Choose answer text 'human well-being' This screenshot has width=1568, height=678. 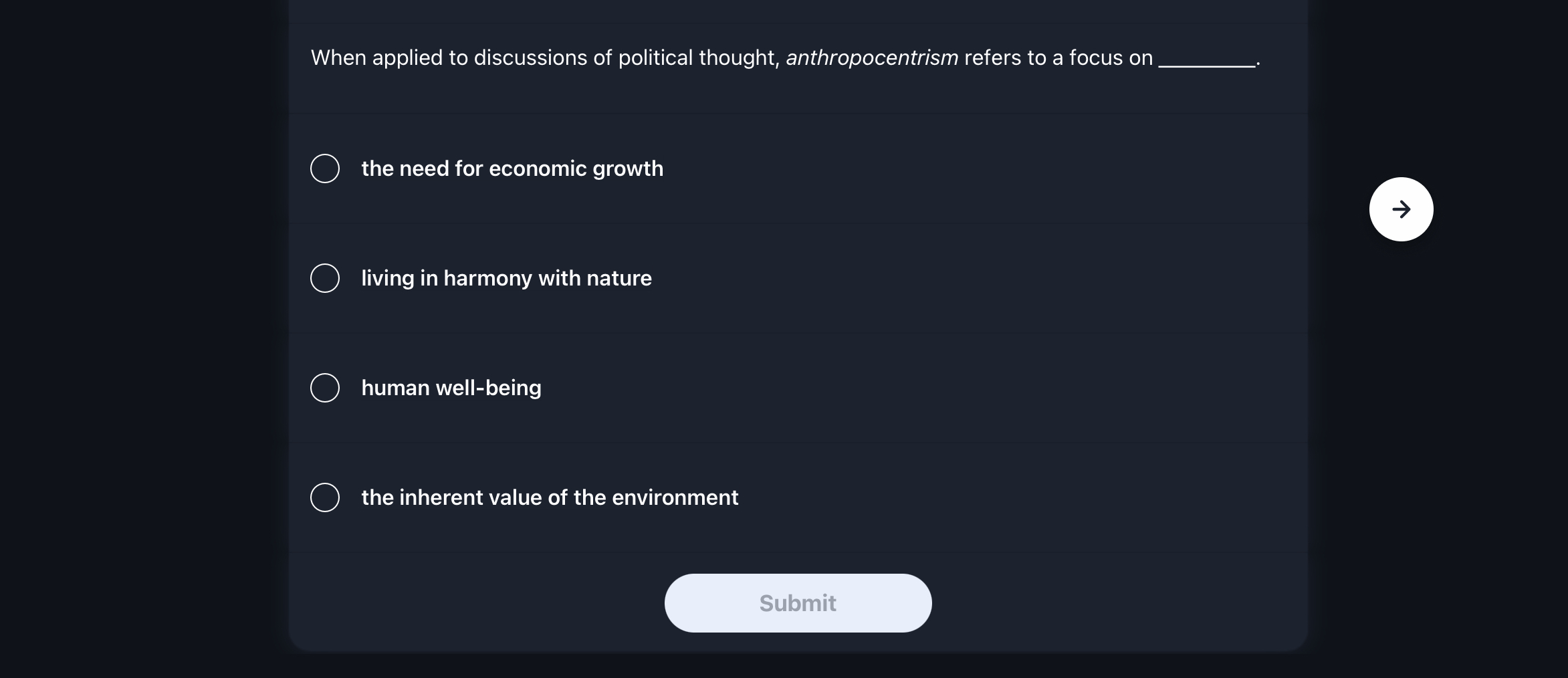click(x=451, y=387)
